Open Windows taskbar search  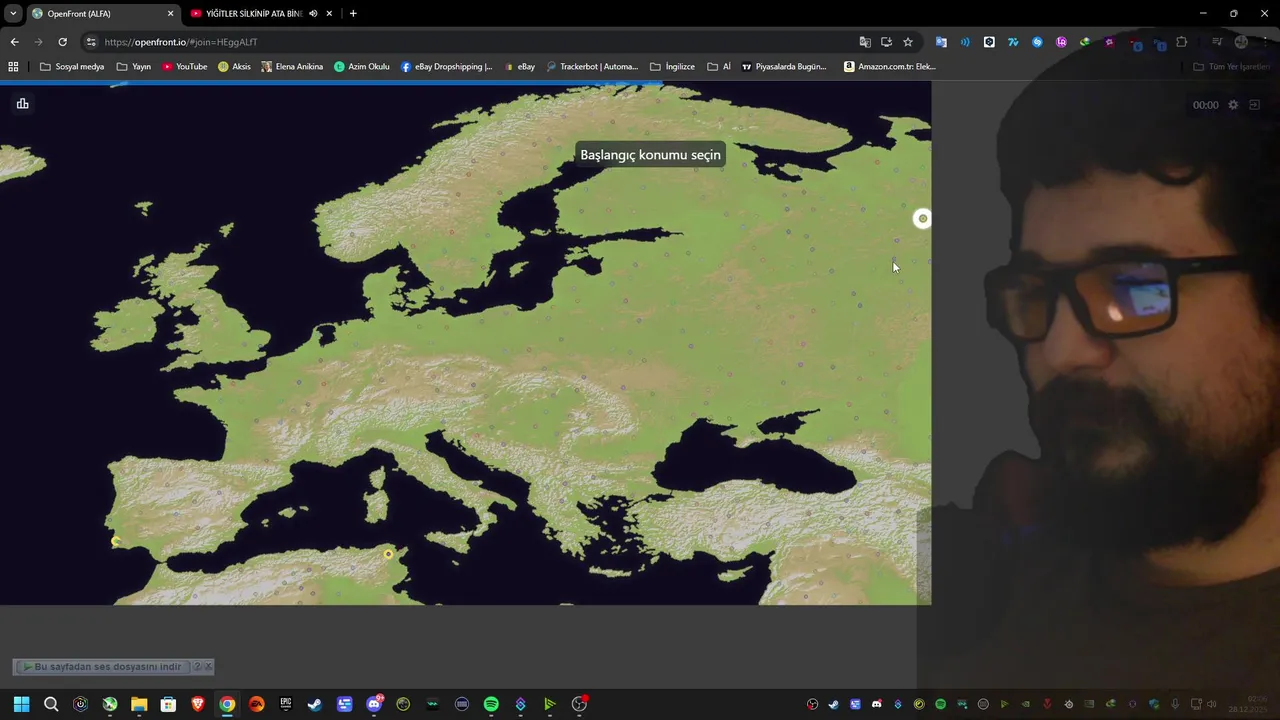tap(51, 704)
